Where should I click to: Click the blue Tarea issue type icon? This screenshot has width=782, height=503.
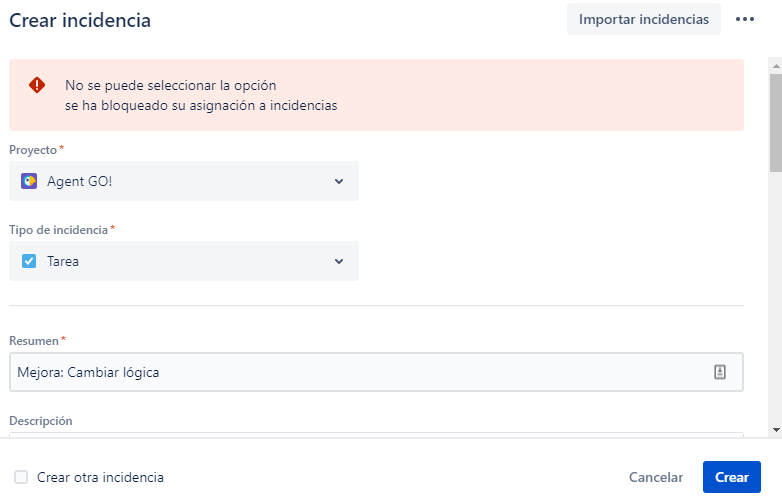pyautogui.click(x=29, y=261)
